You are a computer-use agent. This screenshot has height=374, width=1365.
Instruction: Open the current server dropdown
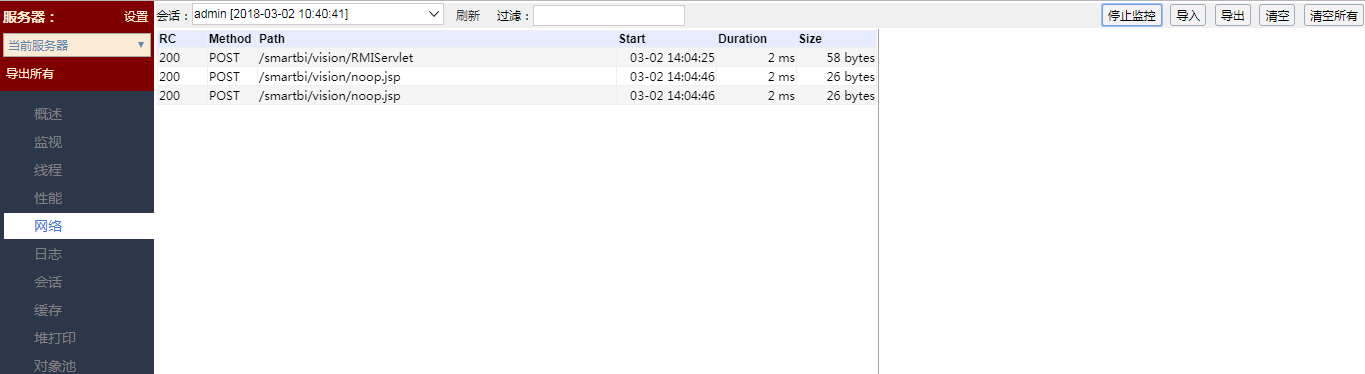tap(76, 45)
